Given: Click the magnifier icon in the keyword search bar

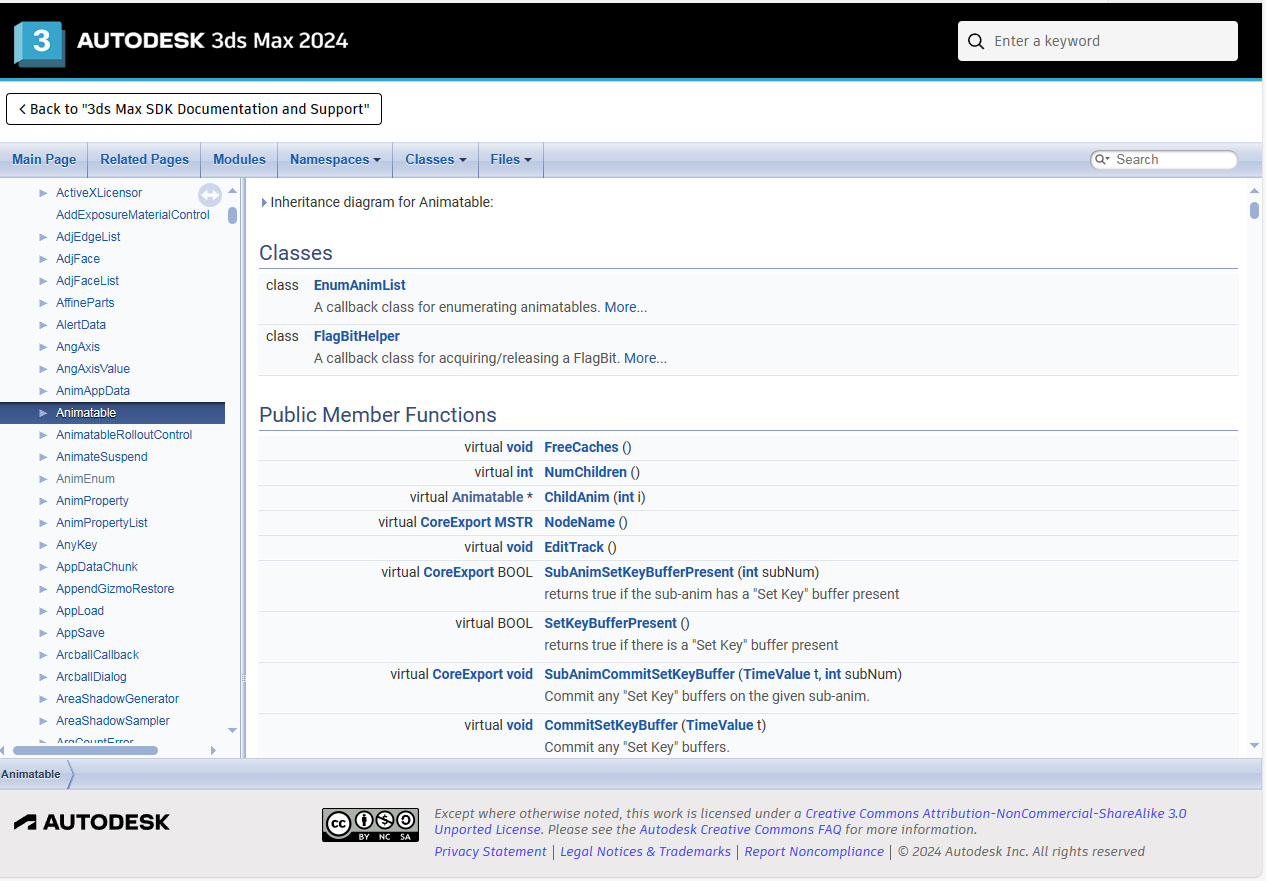Looking at the screenshot, I should [x=976, y=41].
